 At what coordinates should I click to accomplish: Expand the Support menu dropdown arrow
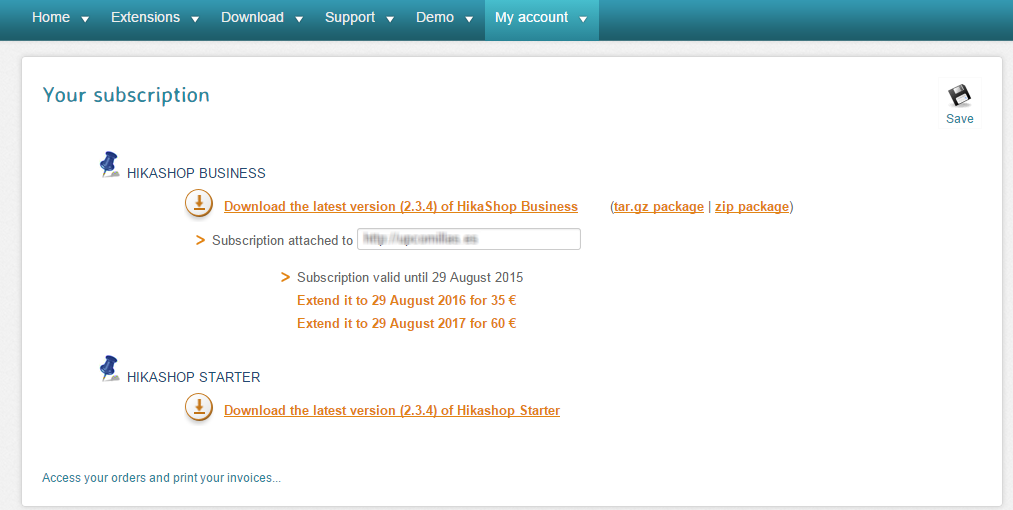(390, 19)
